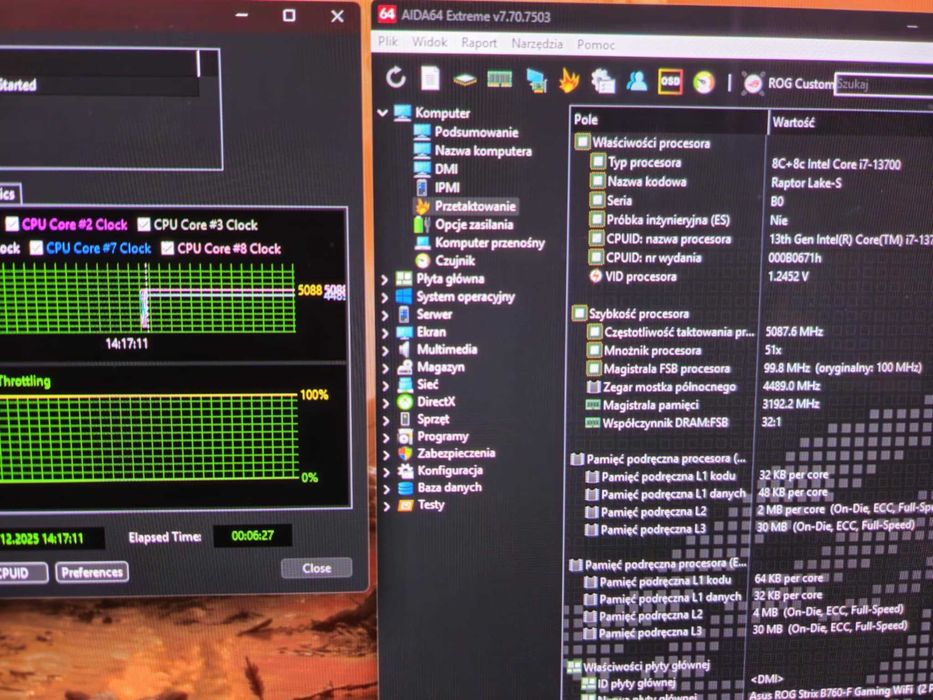
Task: Select the Przetaktowanie tree item
Action: click(x=475, y=206)
